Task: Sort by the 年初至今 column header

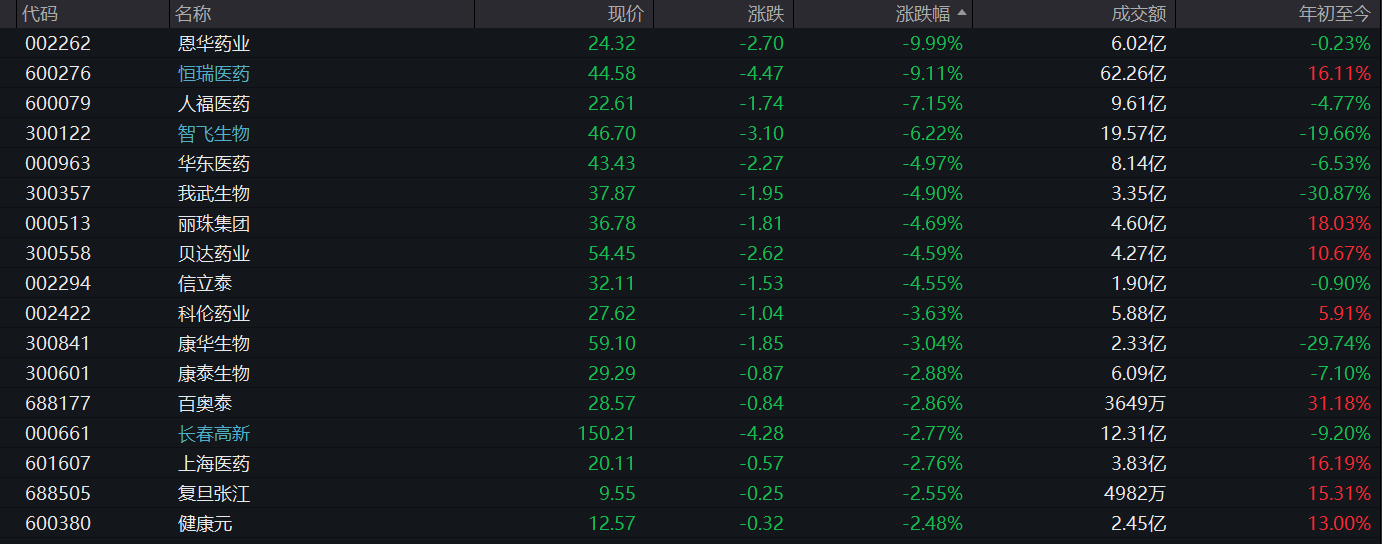Action: point(1334,14)
